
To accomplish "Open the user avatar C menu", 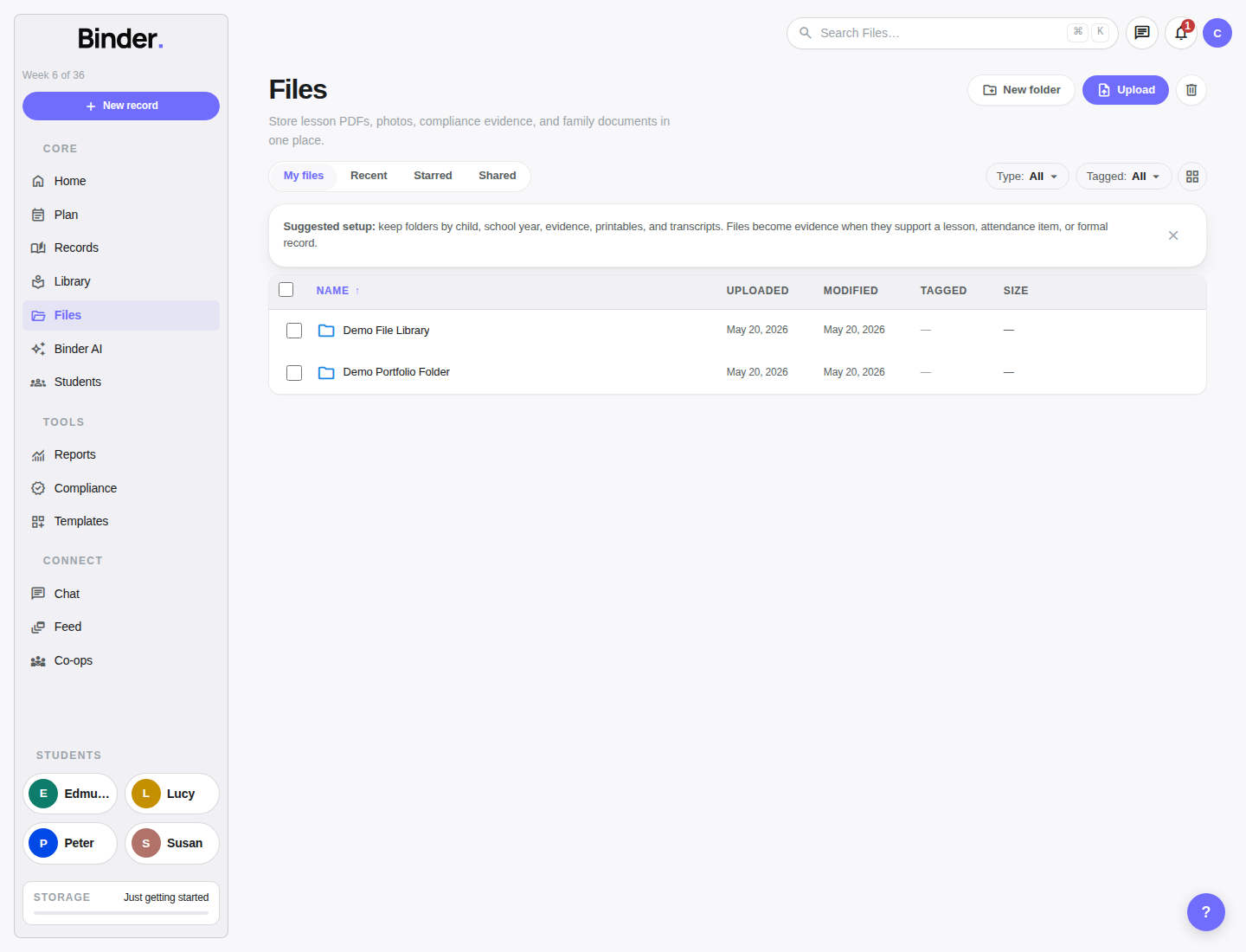I will (x=1217, y=33).
